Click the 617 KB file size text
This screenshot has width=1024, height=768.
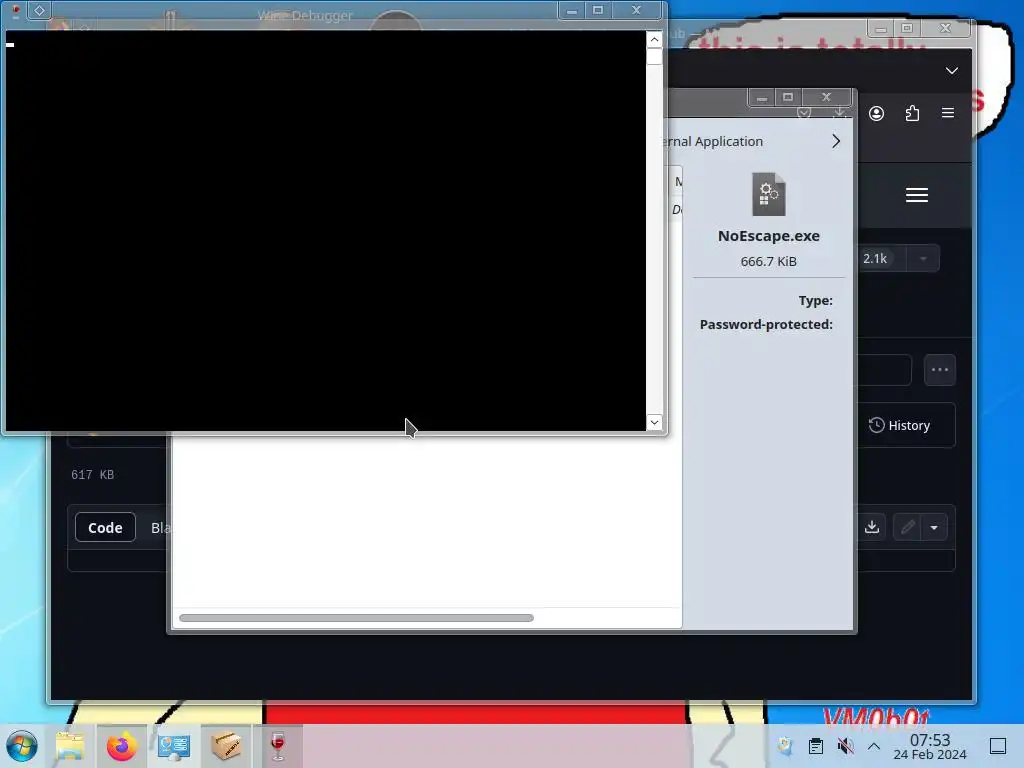coord(93,475)
